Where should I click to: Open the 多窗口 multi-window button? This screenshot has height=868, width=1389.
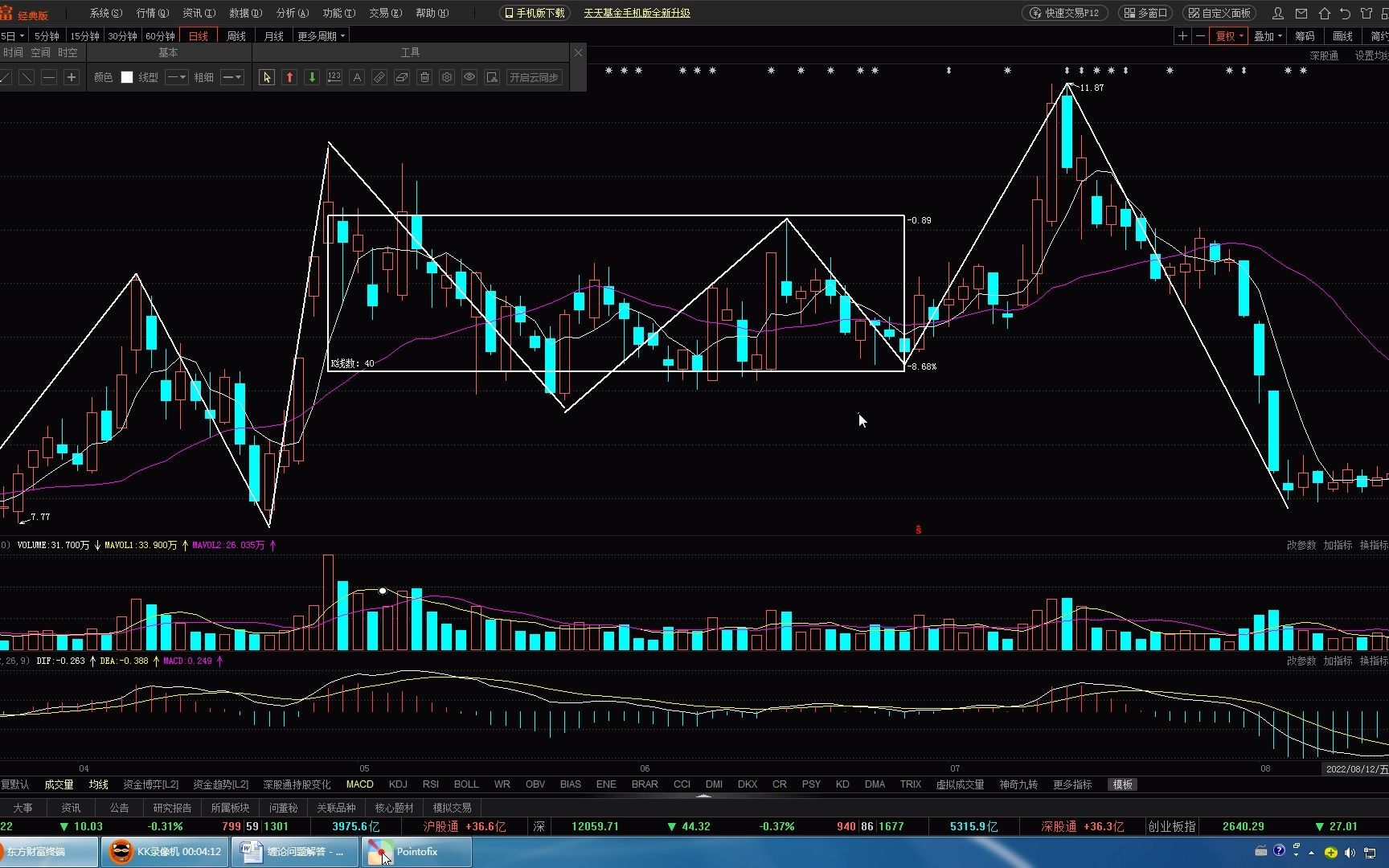tap(1145, 13)
